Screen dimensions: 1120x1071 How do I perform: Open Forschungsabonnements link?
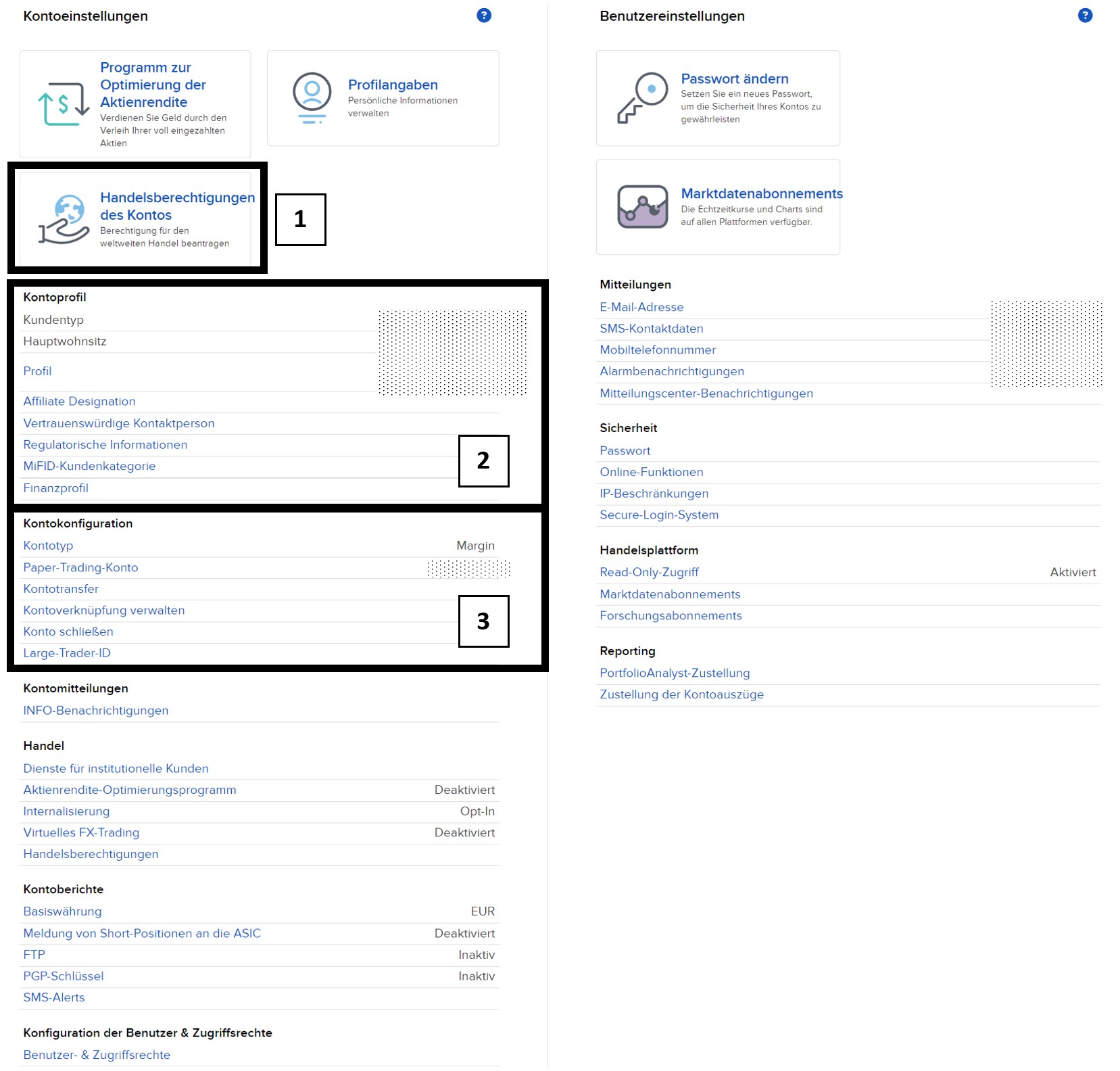pos(671,616)
